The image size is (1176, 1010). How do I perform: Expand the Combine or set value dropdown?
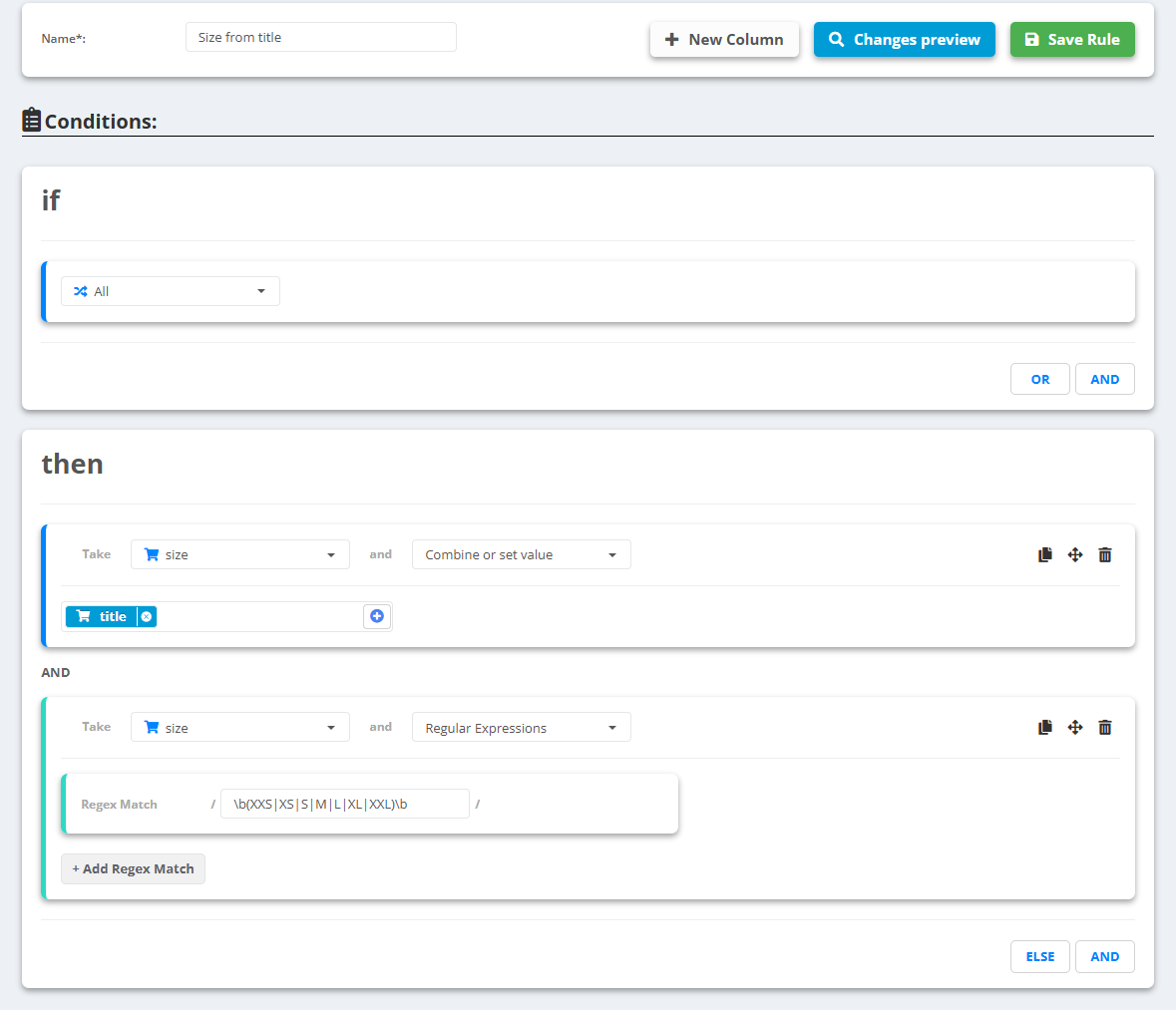coord(522,555)
